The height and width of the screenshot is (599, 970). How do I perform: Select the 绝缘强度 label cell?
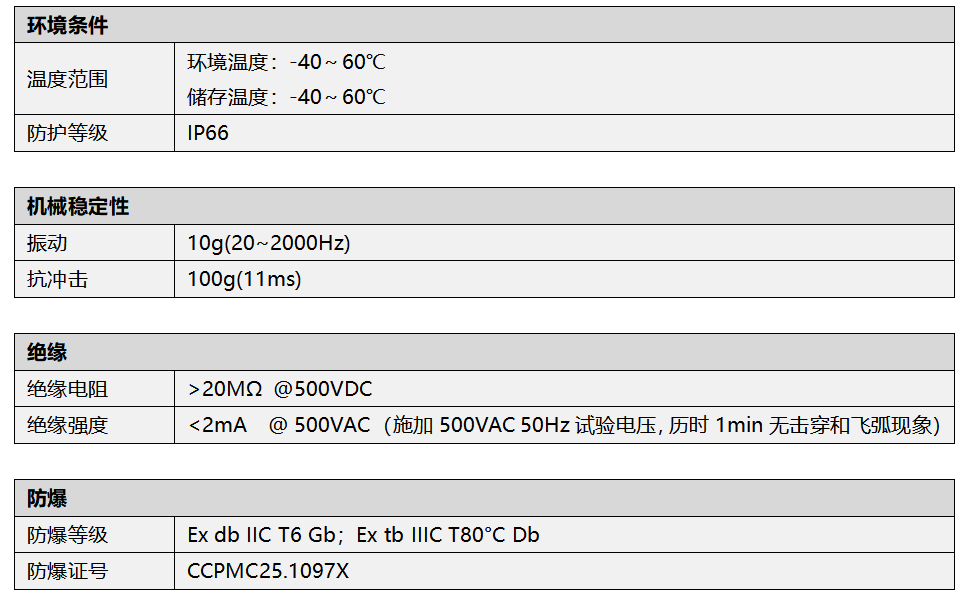pos(67,426)
